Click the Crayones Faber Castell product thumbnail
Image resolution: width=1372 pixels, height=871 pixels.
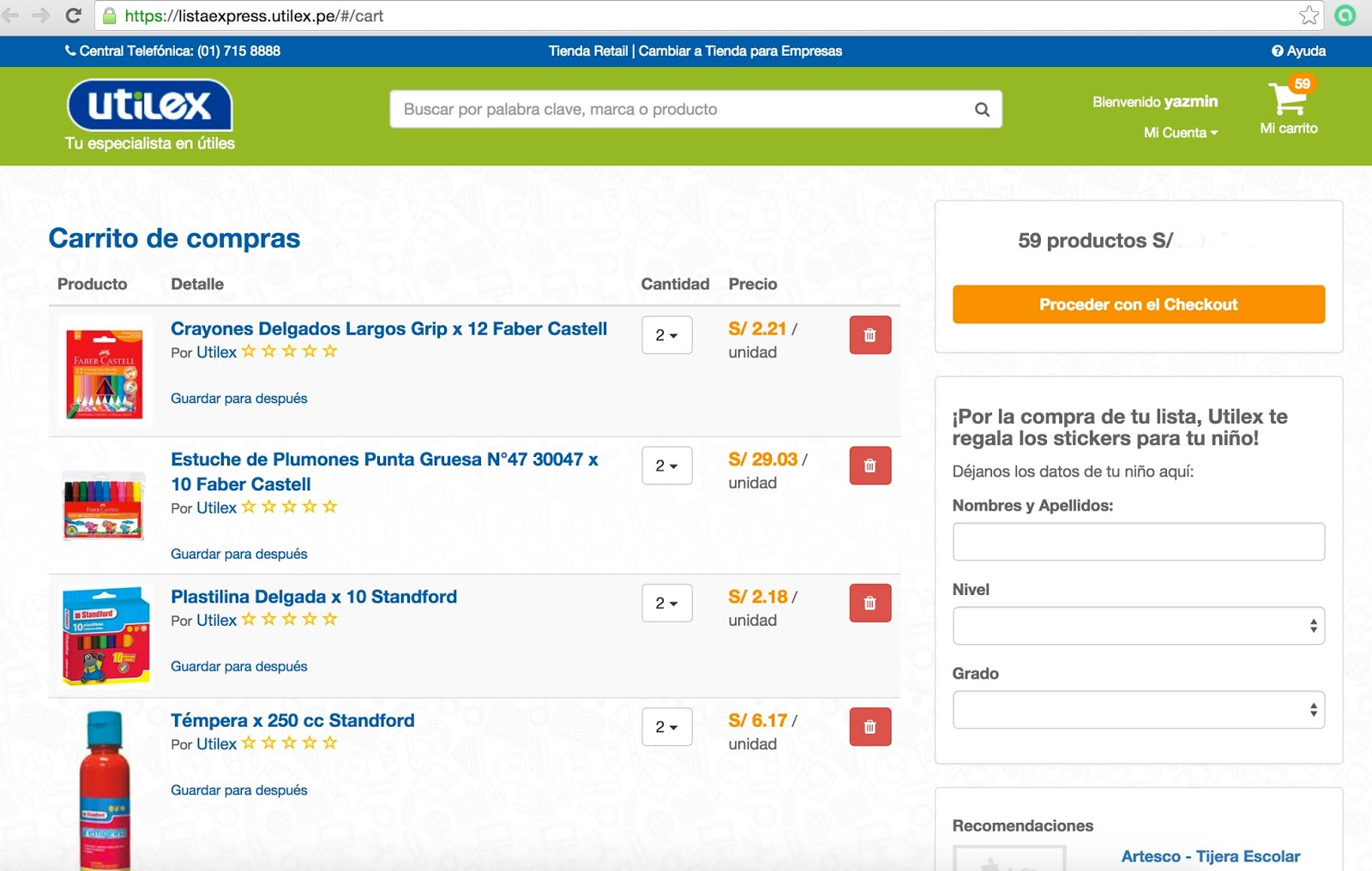(x=105, y=371)
